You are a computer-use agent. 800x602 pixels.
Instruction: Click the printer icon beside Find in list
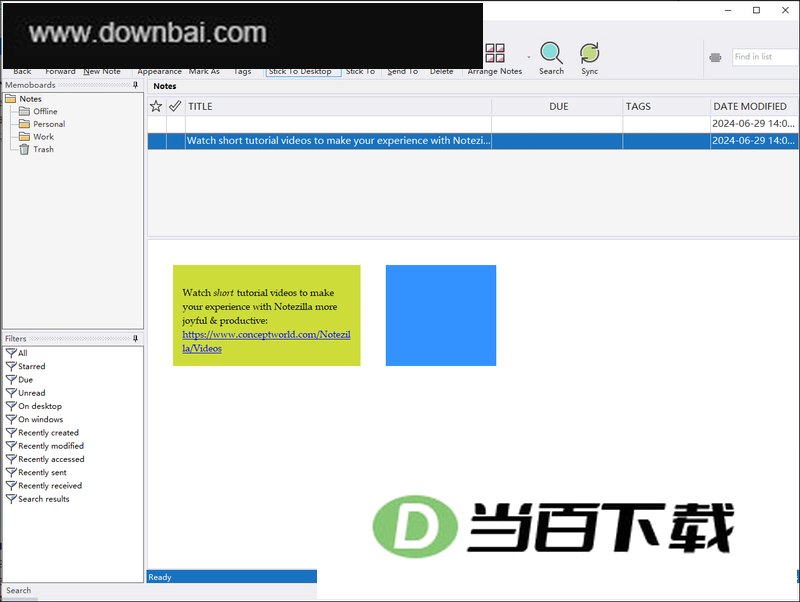coord(715,57)
